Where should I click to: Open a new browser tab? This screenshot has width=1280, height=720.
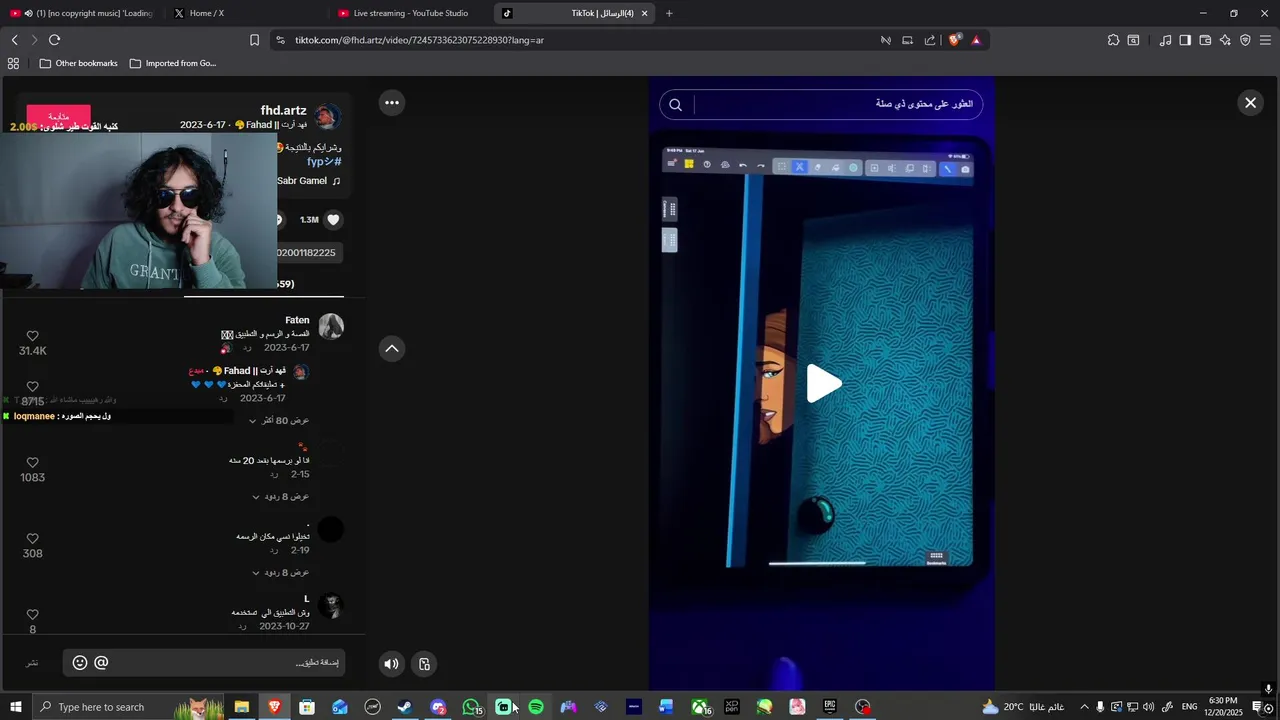[x=669, y=13]
